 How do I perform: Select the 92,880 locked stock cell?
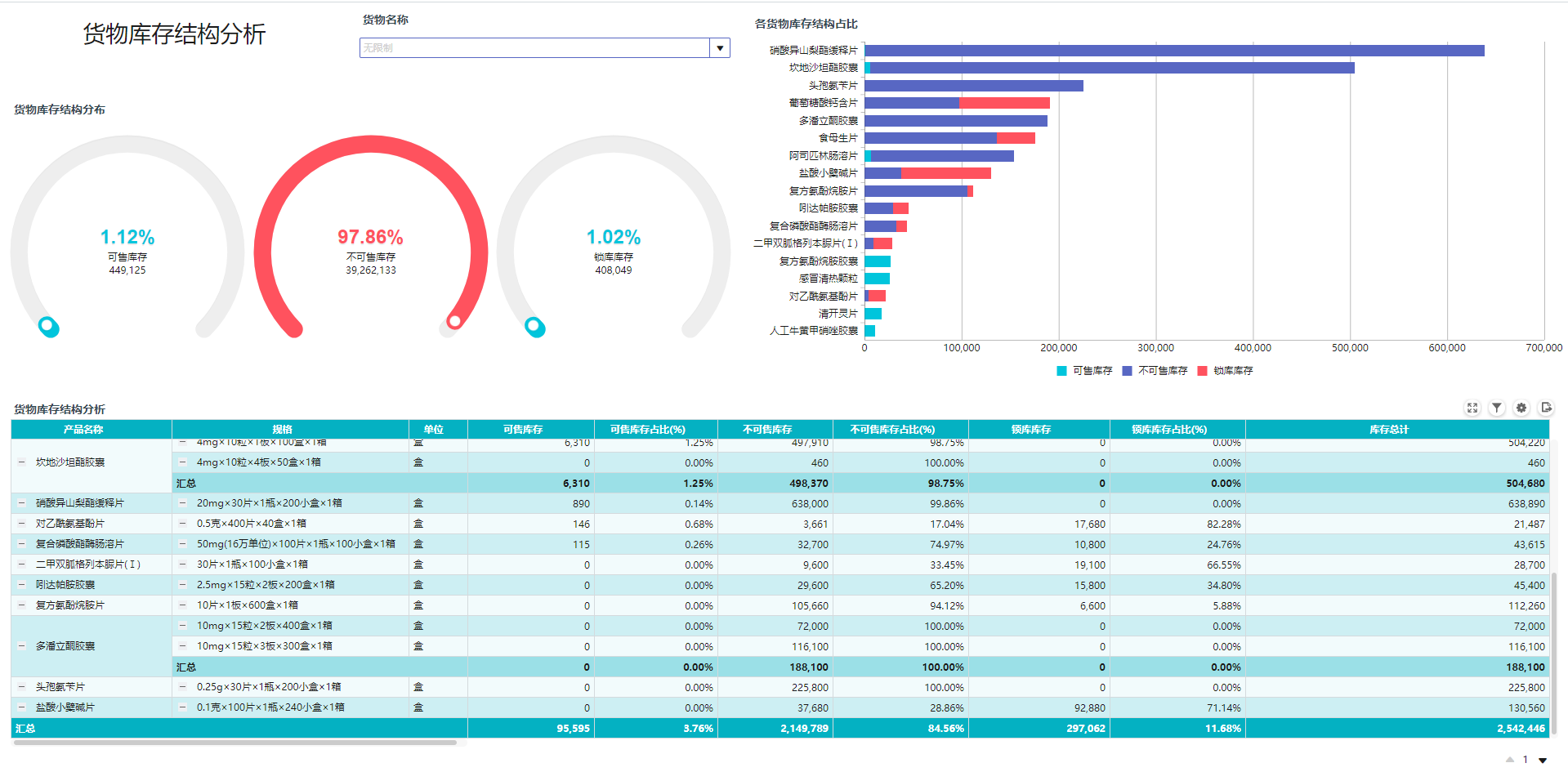click(x=1039, y=708)
